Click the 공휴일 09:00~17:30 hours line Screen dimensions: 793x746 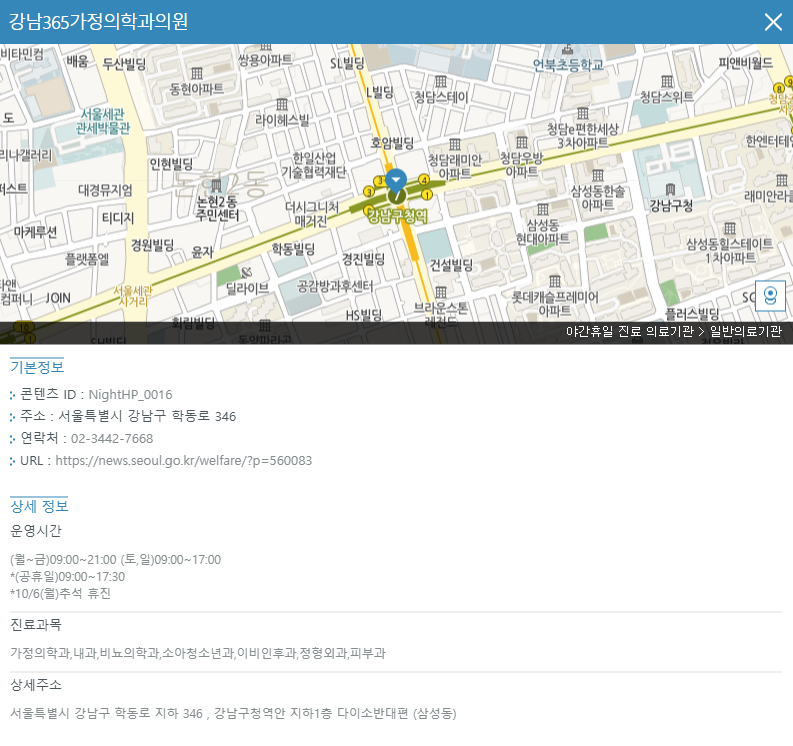coord(67,577)
